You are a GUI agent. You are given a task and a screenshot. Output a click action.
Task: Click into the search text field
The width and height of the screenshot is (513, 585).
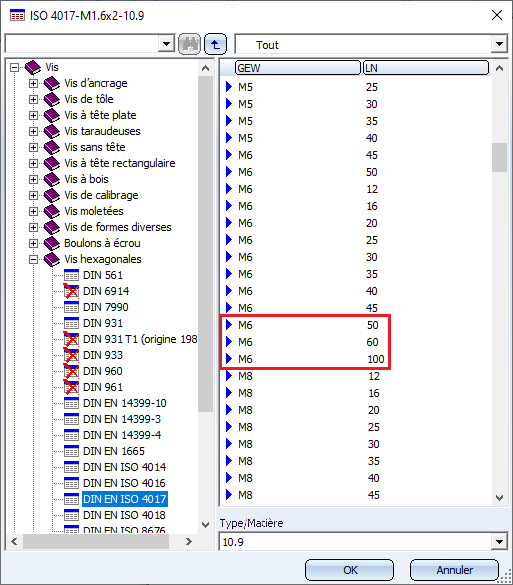pyautogui.click(x=82, y=44)
